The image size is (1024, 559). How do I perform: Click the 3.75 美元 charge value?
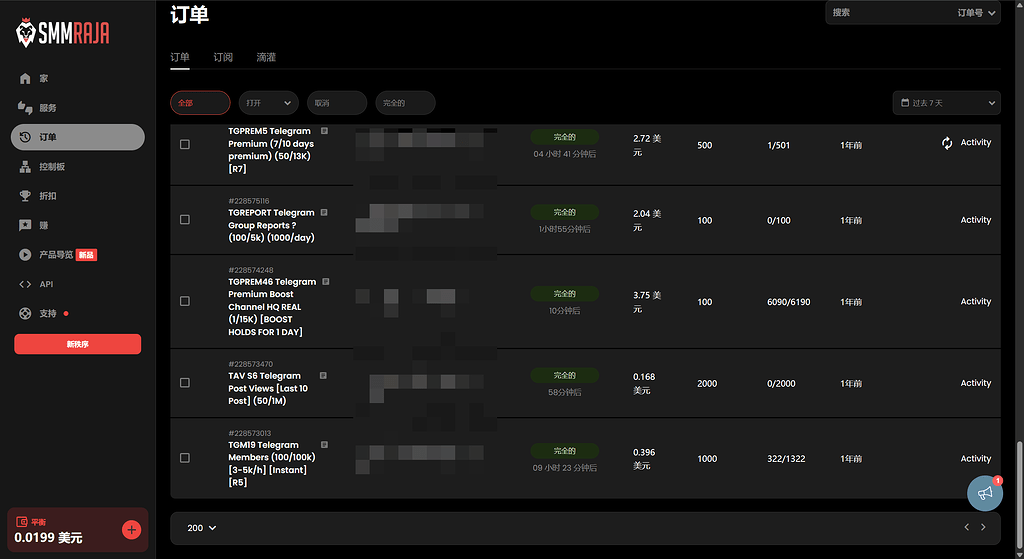647,302
